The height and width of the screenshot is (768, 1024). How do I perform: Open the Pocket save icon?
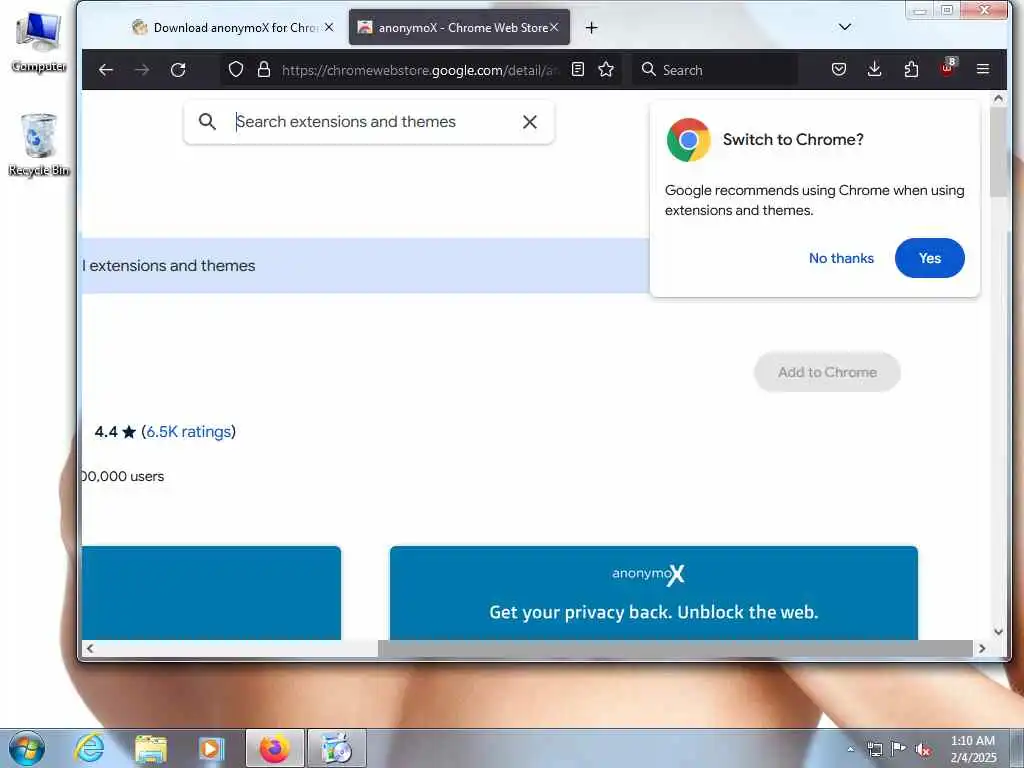click(839, 69)
